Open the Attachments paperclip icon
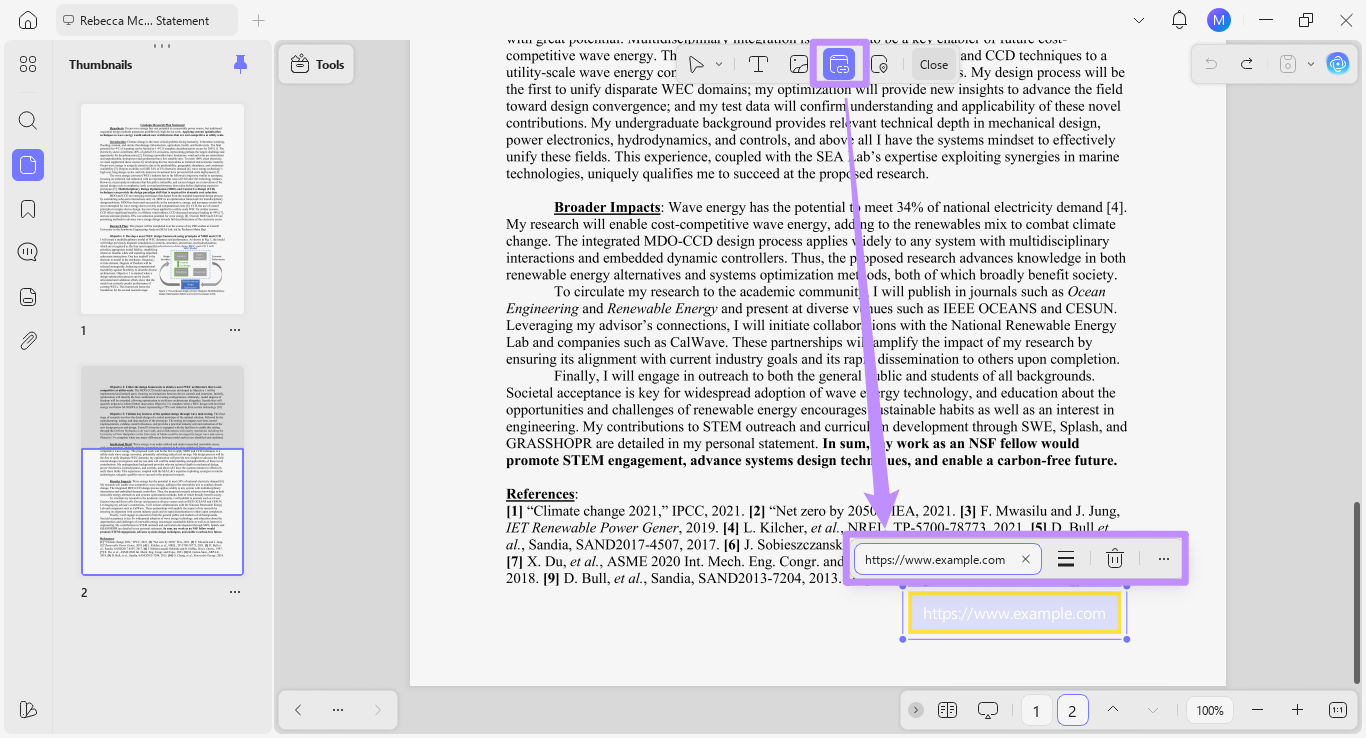This screenshot has height=738, width=1366. (28, 341)
